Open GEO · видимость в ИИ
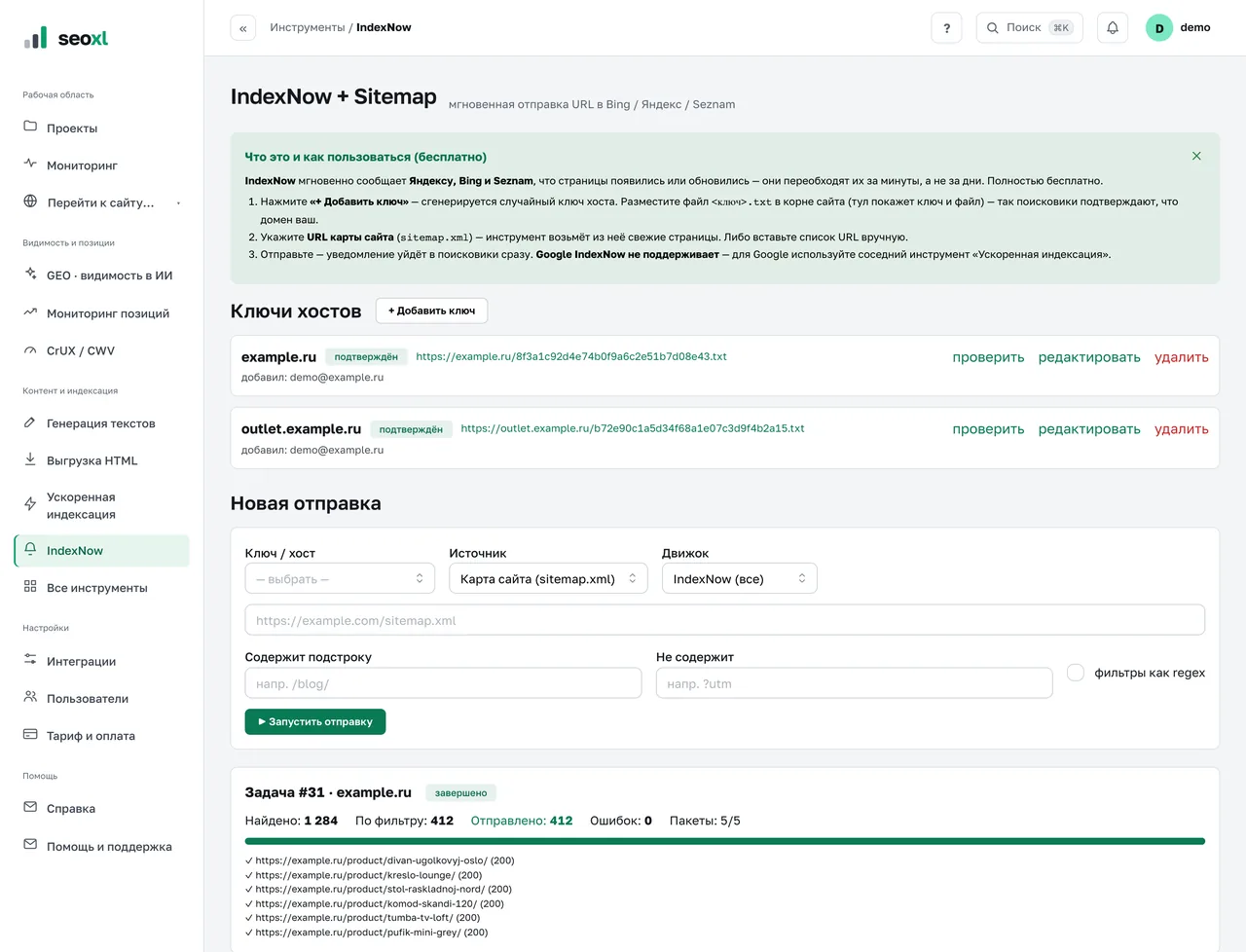1246x952 pixels. tap(101, 275)
